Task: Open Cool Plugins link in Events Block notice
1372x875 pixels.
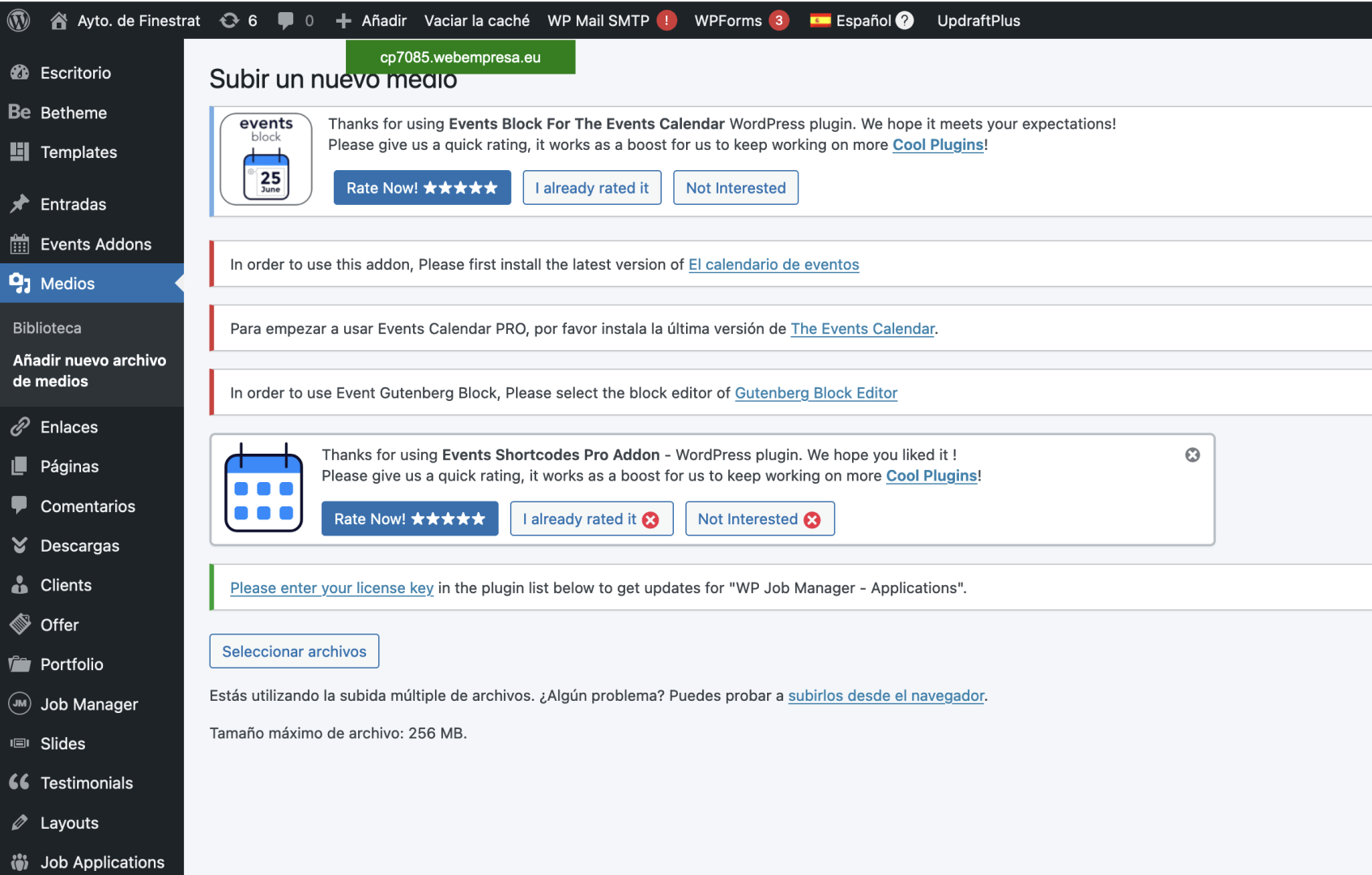Action: tap(938, 144)
